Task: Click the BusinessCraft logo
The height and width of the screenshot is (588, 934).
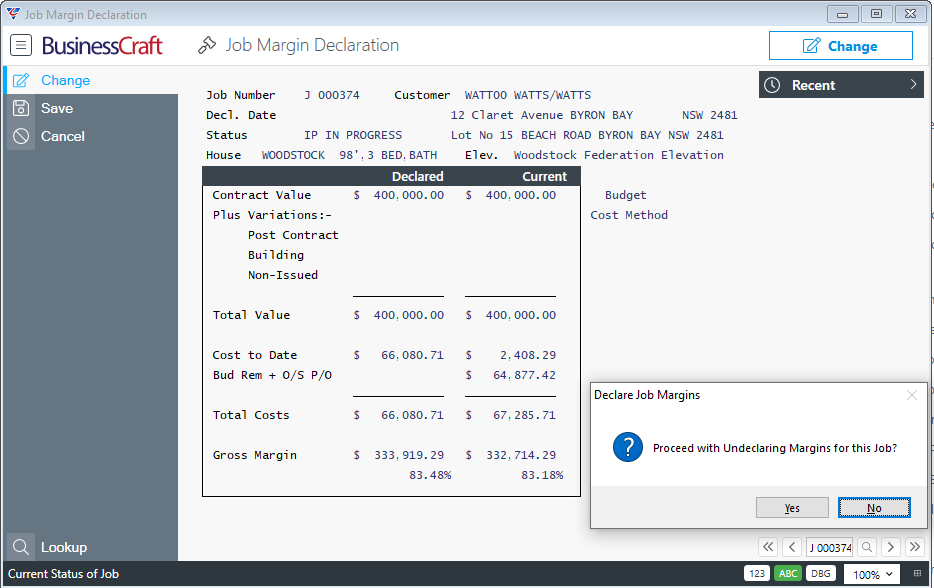Action: point(102,45)
